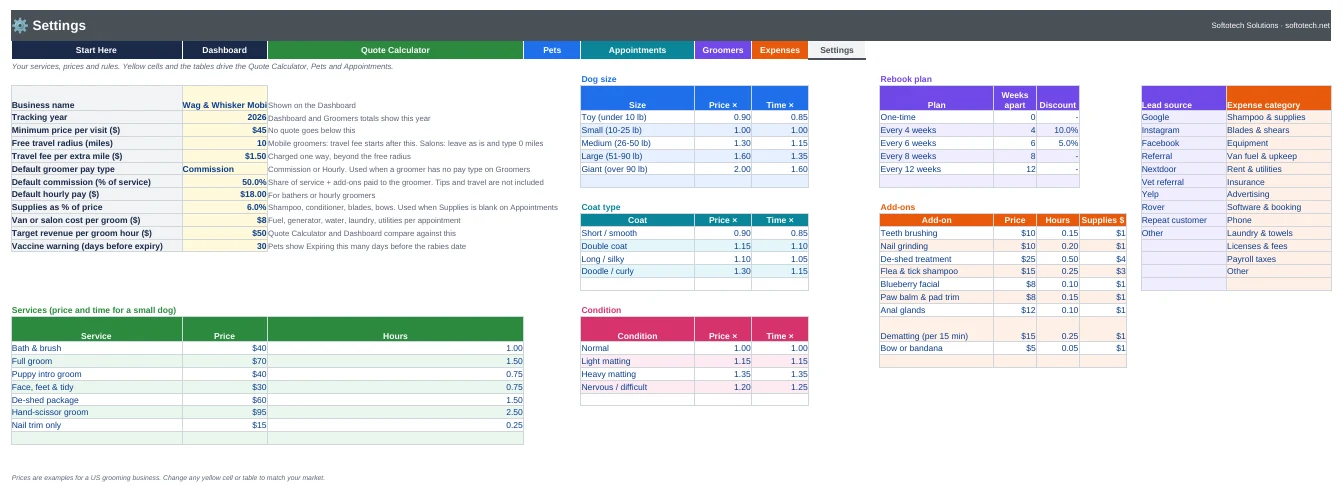Viewport: 1342px width, 492px height.
Task: Select the Shampoo & supplies expense category
Action: click(x=1279, y=117)
